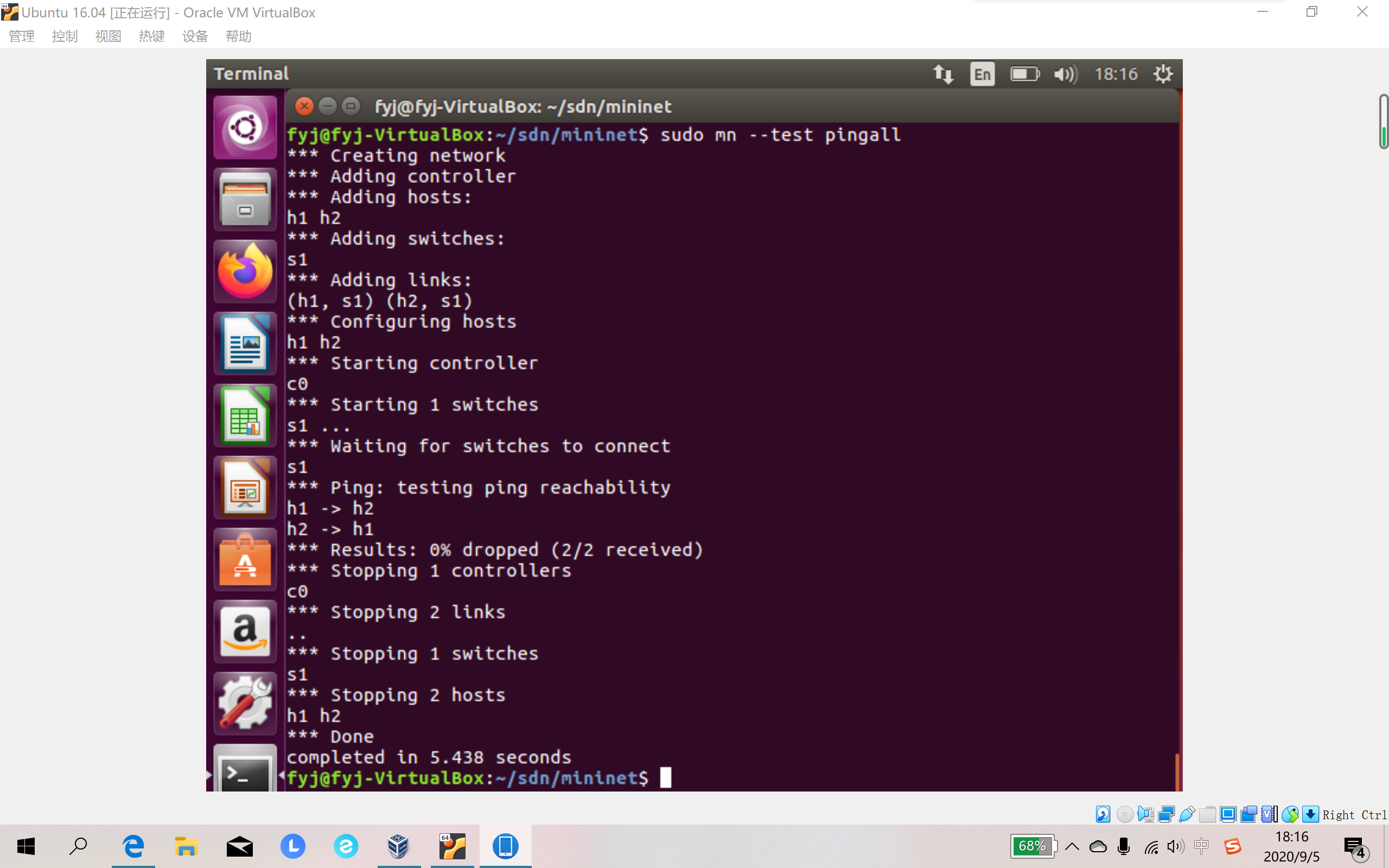The height and width of the screenshot is (868, 1389).
Task: Open System Settings wrench-gear icon
Action: (x=245, y=704)
